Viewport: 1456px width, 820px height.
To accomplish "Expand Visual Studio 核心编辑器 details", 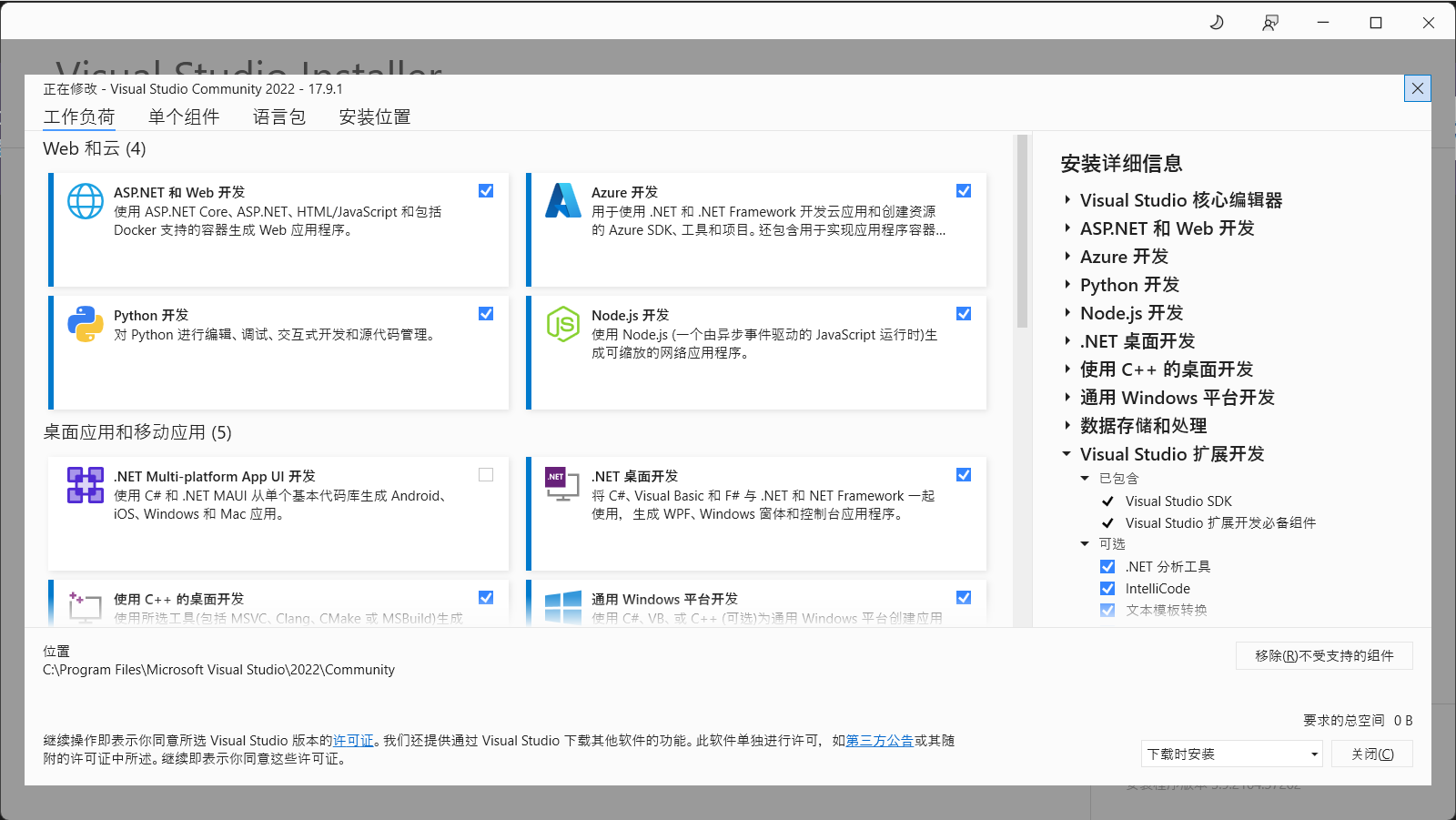I will [1067, 200].
